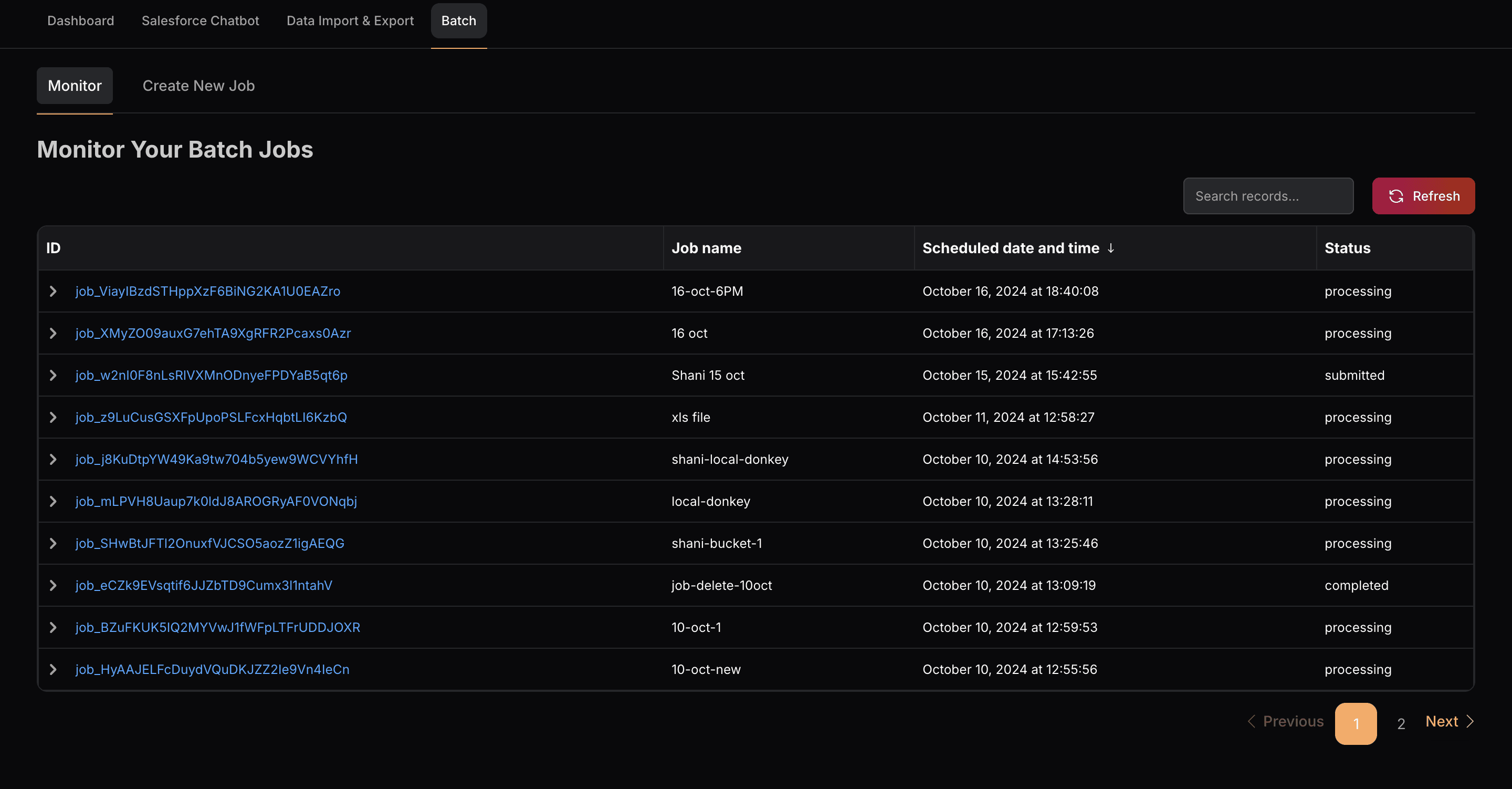This screenshot has width=1512, height=789.
Task: Expand the Shani 15 oct job row
Action: point(54,376)
